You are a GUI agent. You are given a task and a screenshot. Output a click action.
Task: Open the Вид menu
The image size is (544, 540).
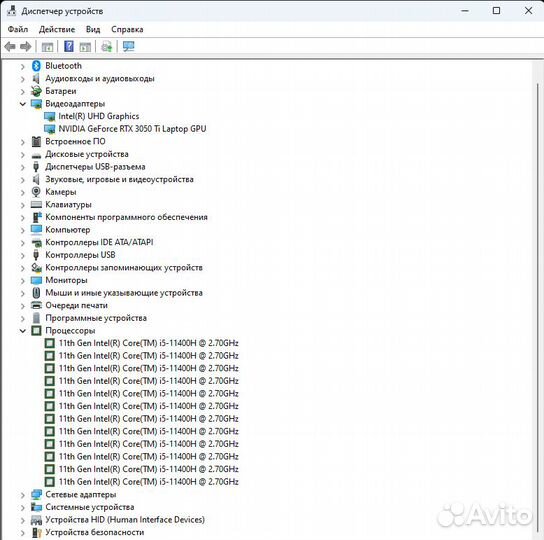93,29
